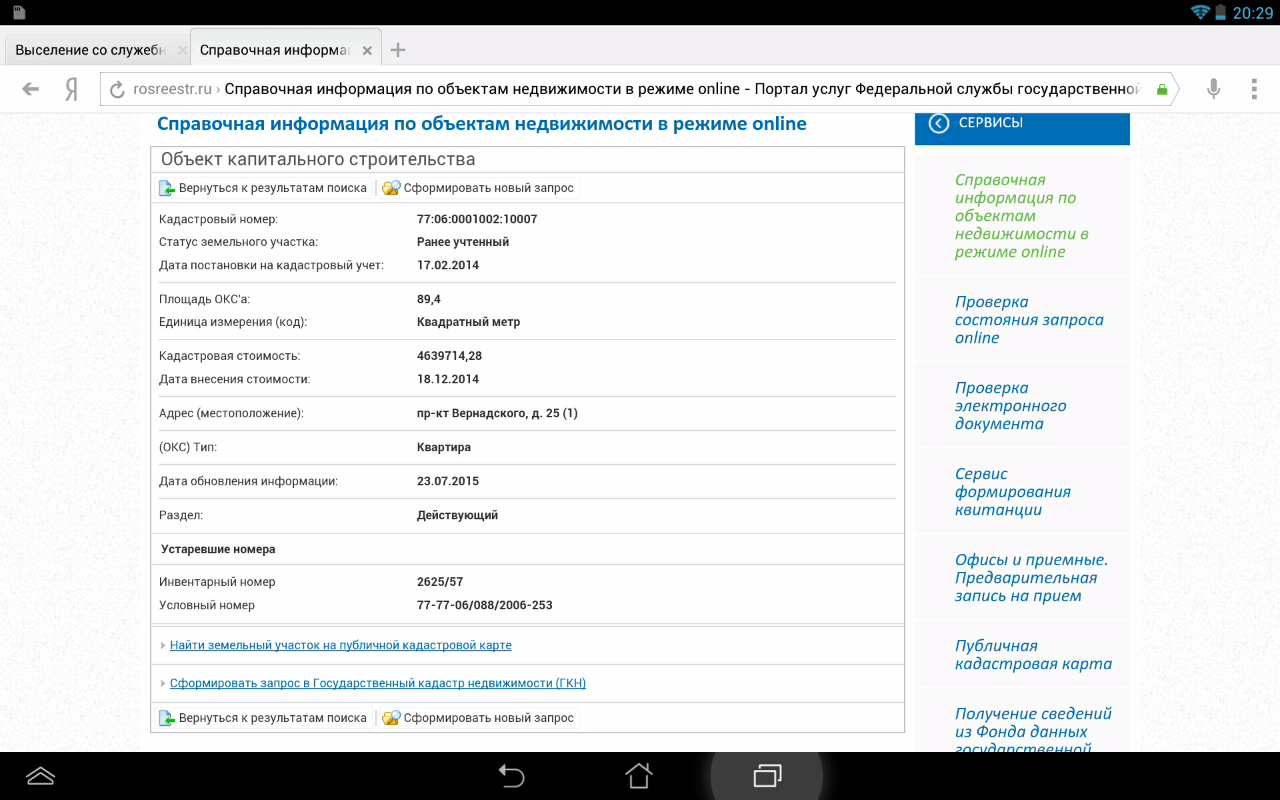Open a new tab with plus icon
This screenshot has width=1280, height=800.
click(398, 50)
